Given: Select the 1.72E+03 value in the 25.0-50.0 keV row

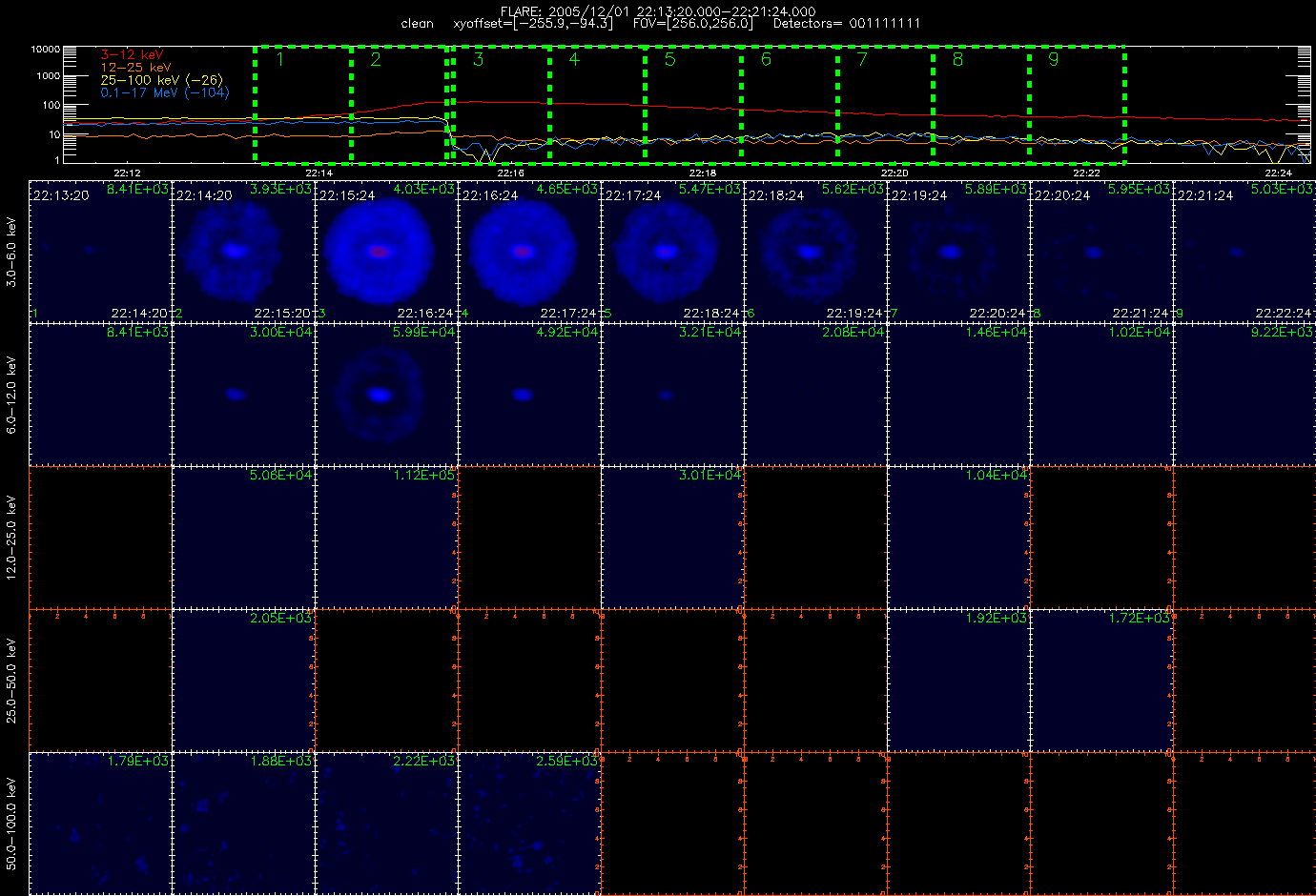Looking at the screenshot, I should click(x=1139, y=618).
